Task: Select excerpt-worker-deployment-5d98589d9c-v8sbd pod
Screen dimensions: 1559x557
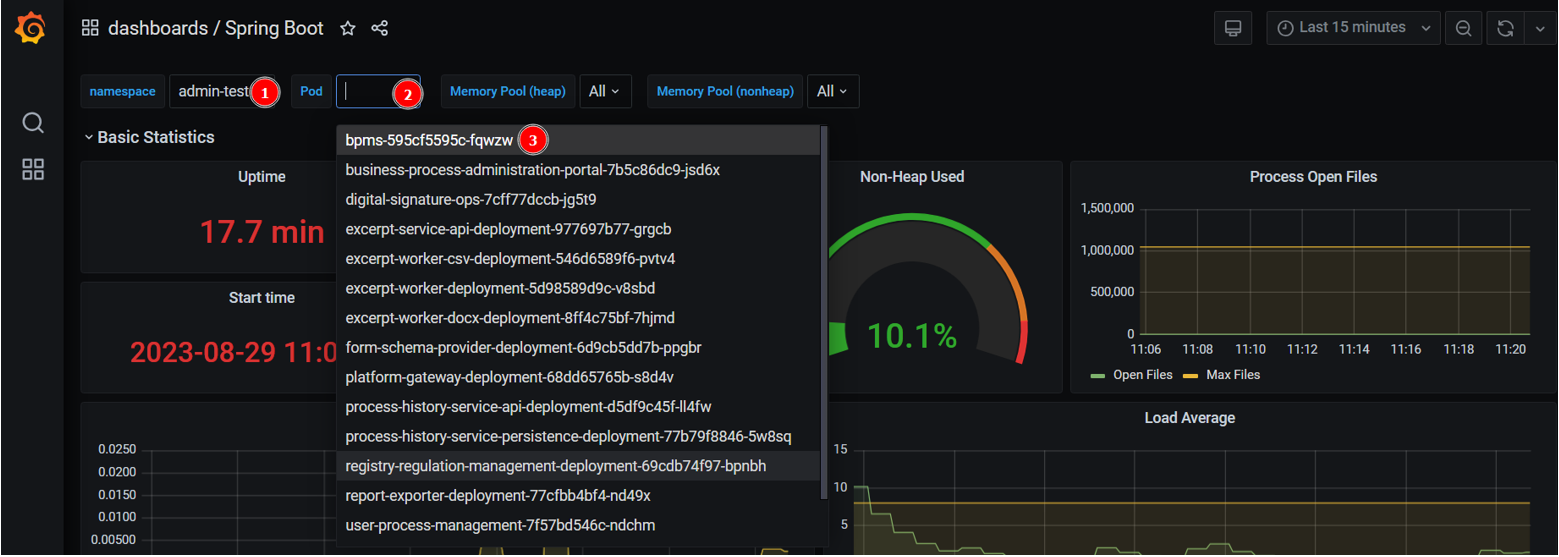Action: pos(578,288)
